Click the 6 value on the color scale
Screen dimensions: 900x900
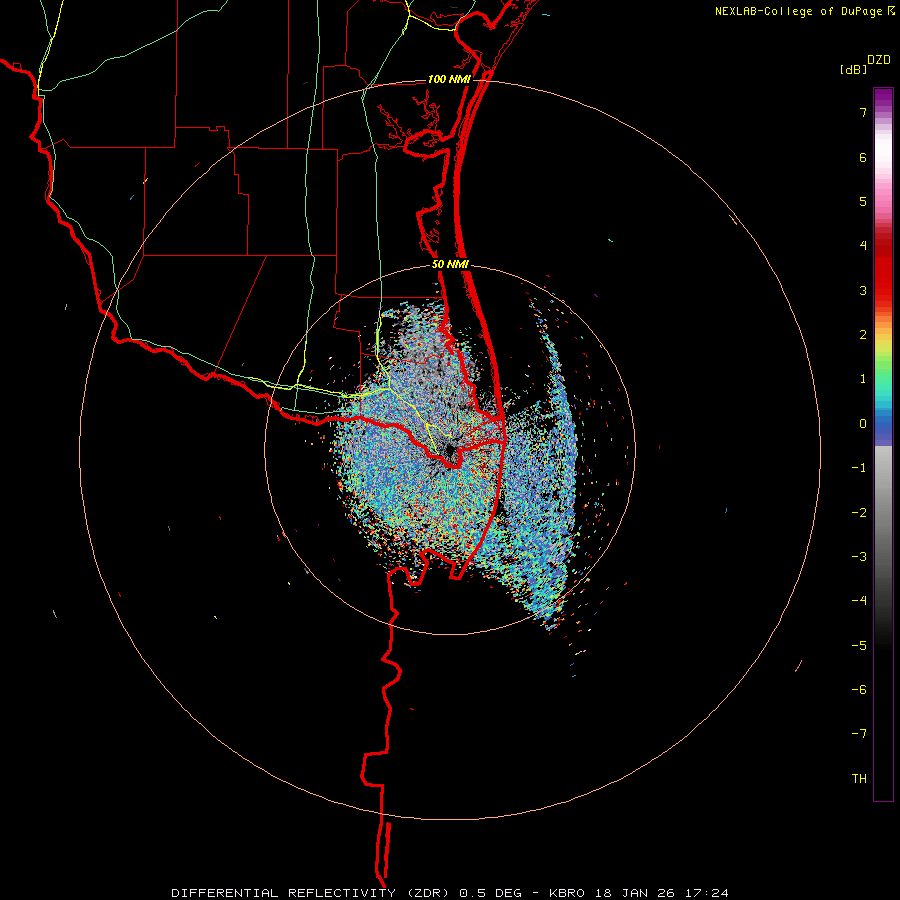[x=863, y=157]
